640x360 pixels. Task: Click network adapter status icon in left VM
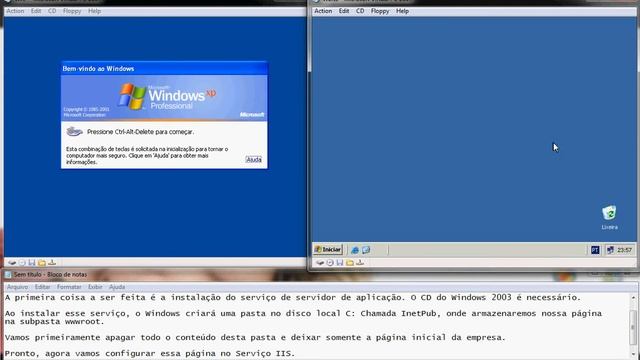(52, 262)
